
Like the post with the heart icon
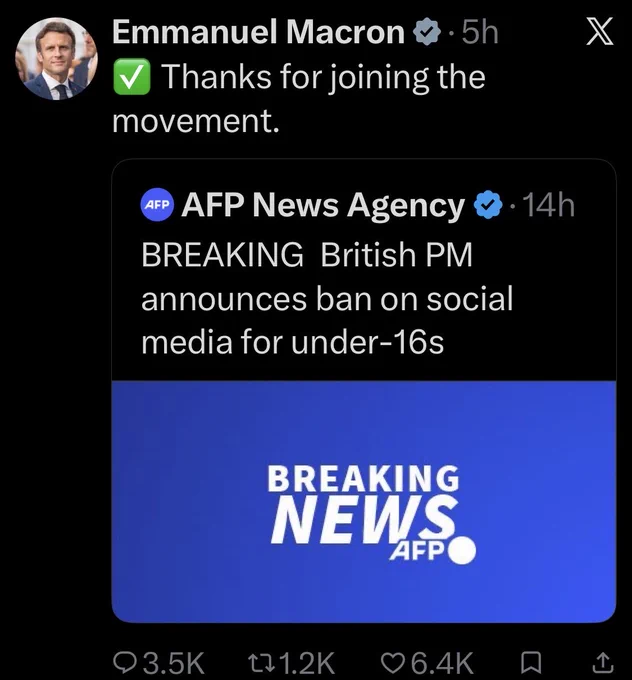[x=394, y=662]
